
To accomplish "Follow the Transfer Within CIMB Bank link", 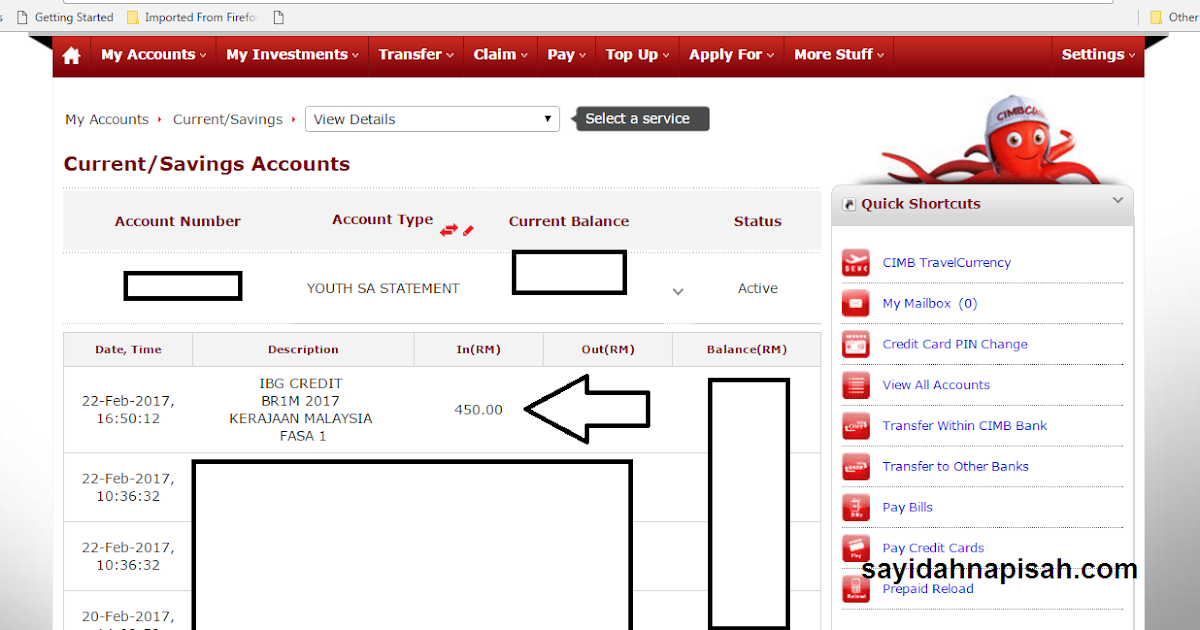I will (x=965, y=426).
